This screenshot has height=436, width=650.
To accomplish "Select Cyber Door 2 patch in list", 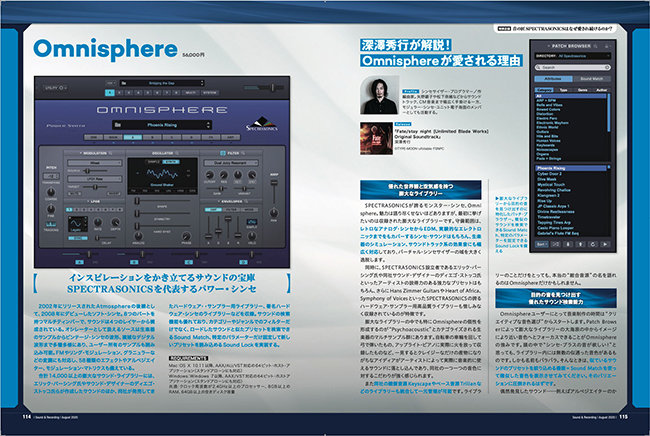I will [550, 174].
